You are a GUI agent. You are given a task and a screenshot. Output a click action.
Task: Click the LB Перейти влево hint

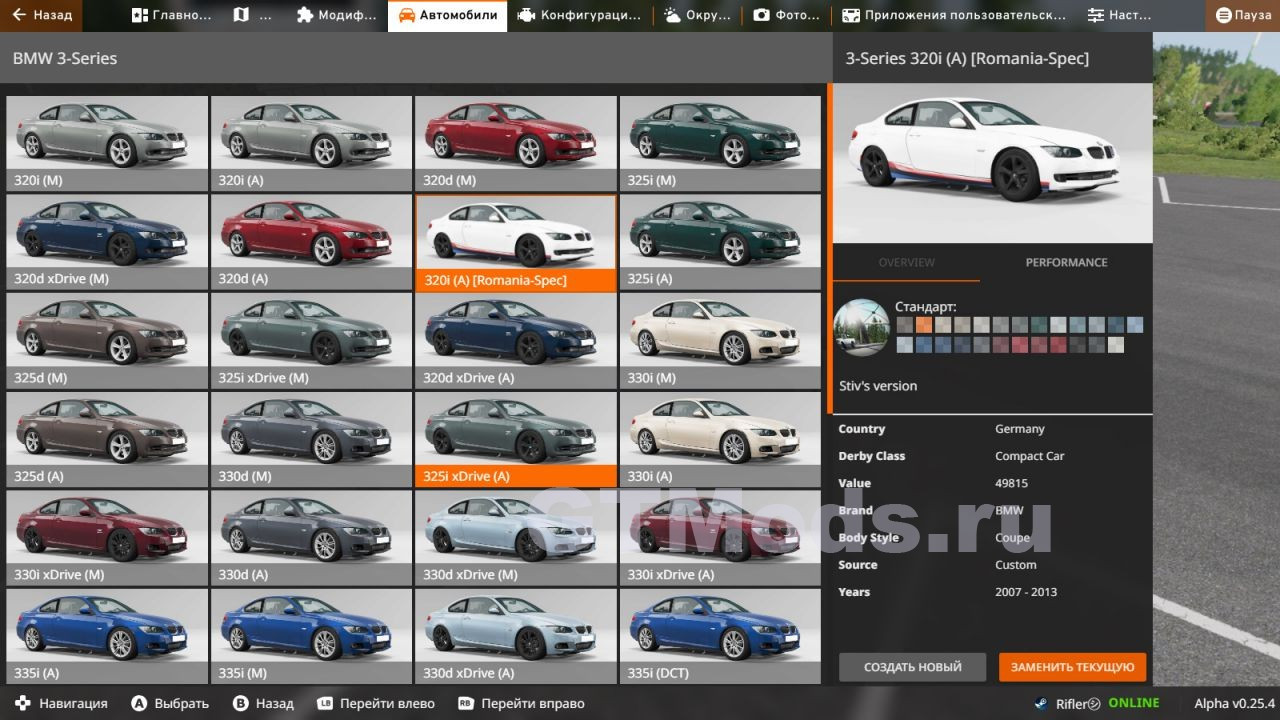(376, 703)
